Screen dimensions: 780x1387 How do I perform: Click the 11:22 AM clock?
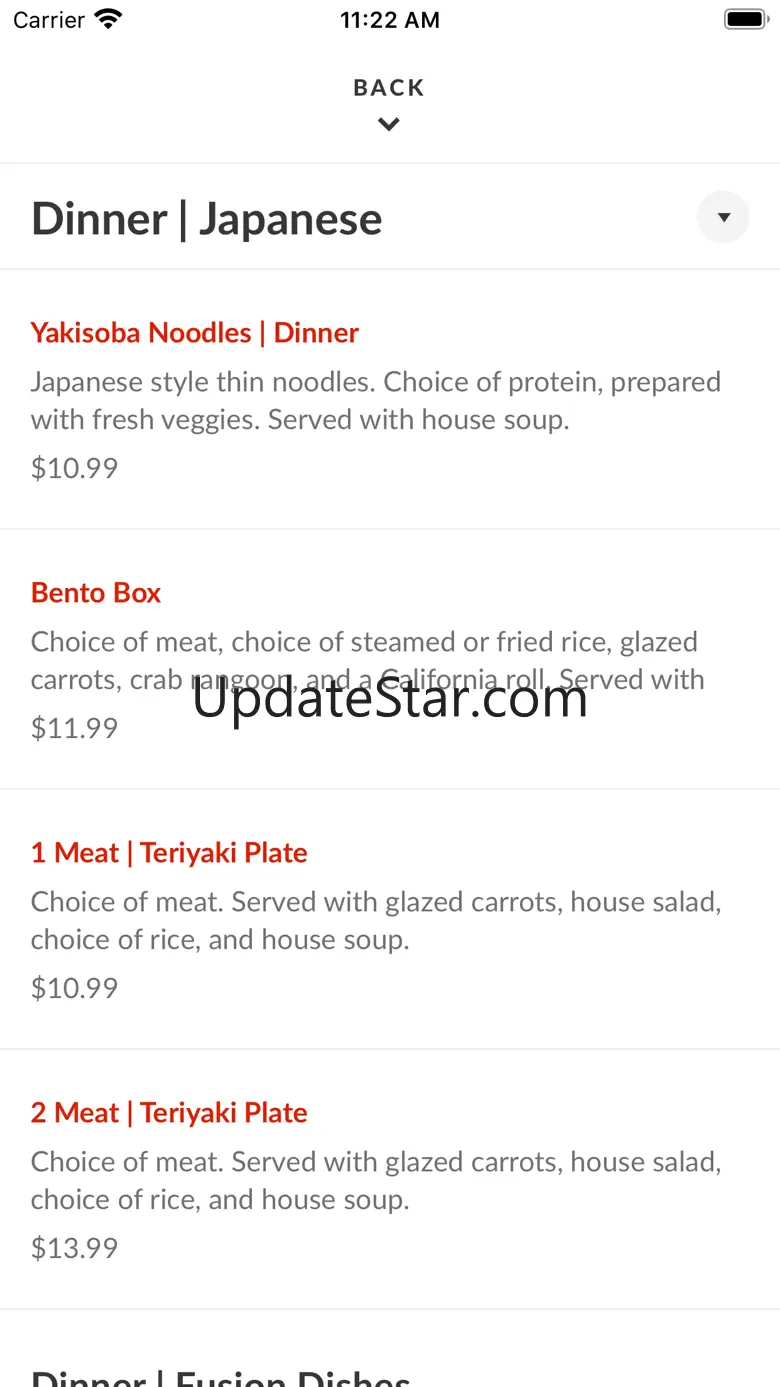click(x=389, y=20)
